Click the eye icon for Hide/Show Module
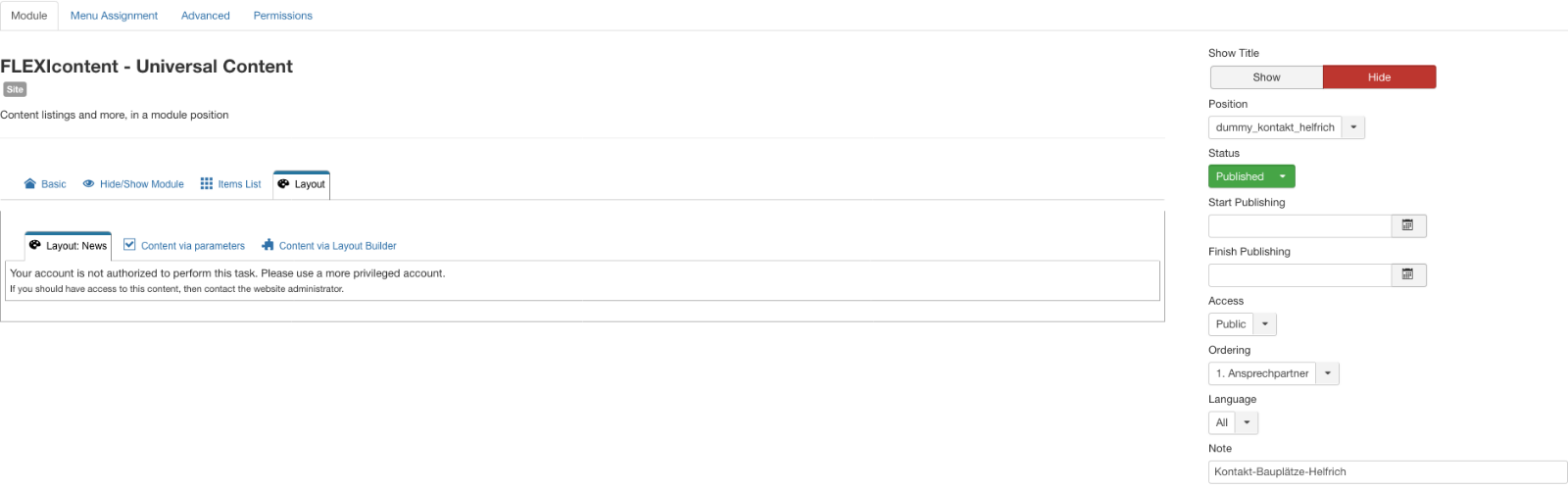Screen dimensions: 1568x489 (x=88, y=183)
